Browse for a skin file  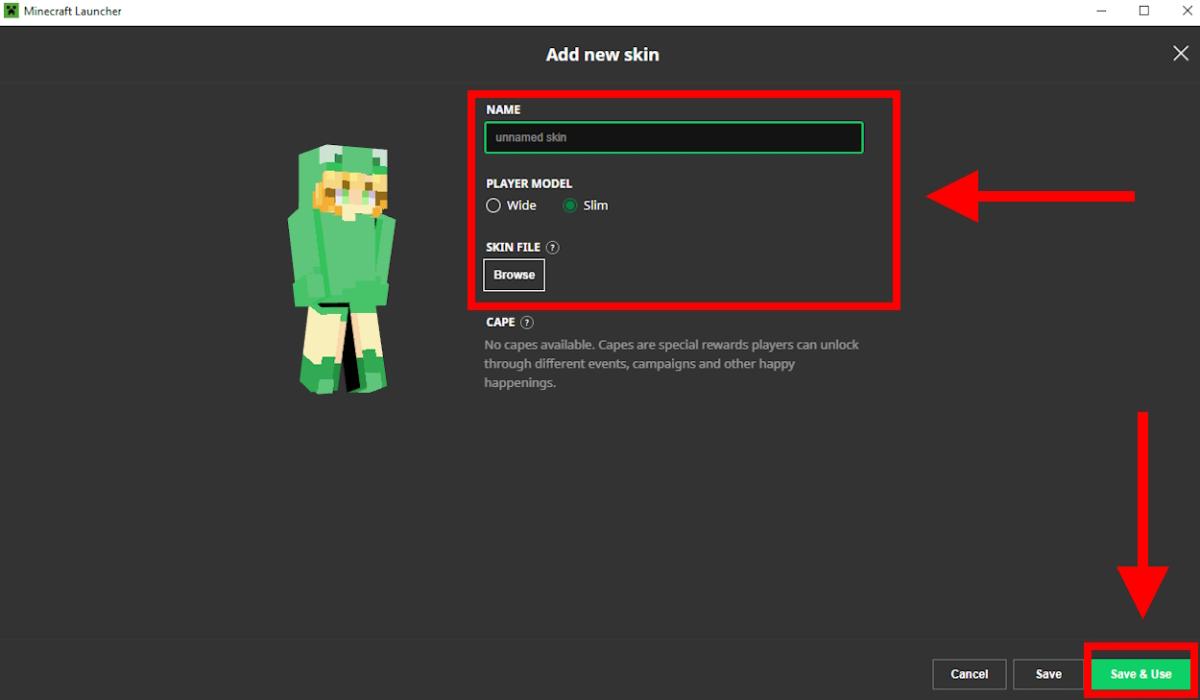[513, 275]
